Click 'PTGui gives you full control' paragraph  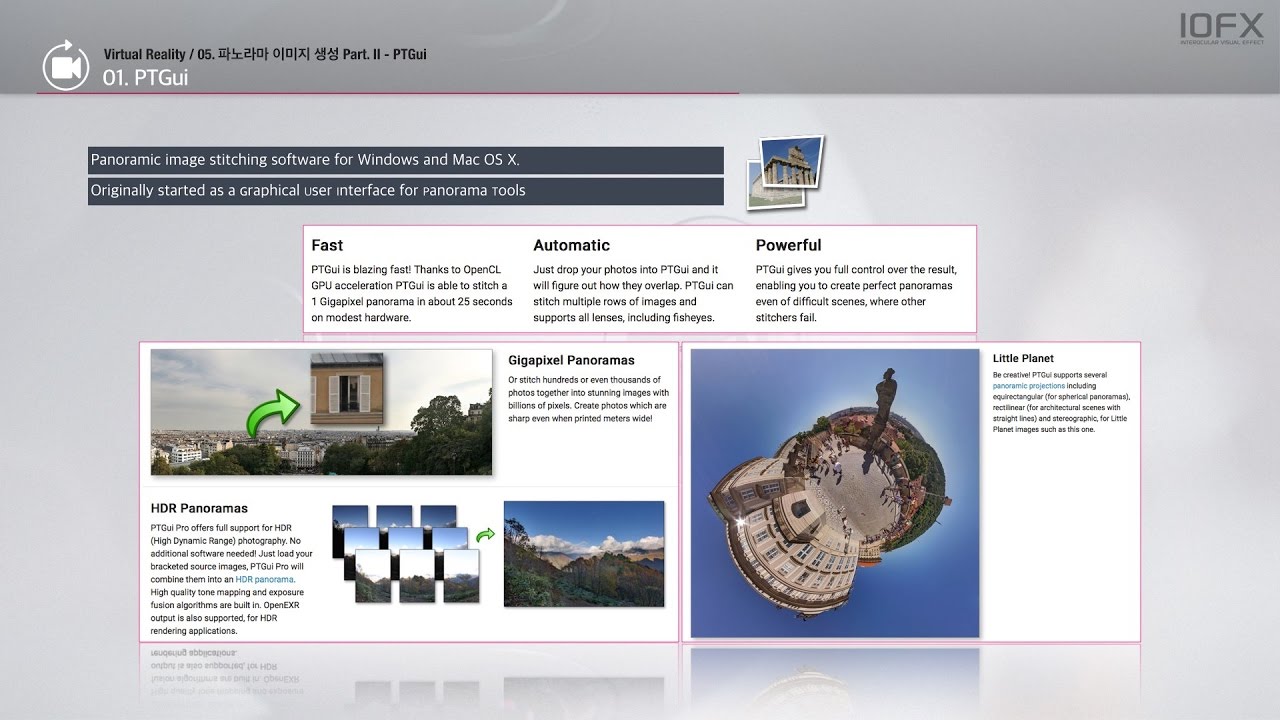[x=856, y=293]
